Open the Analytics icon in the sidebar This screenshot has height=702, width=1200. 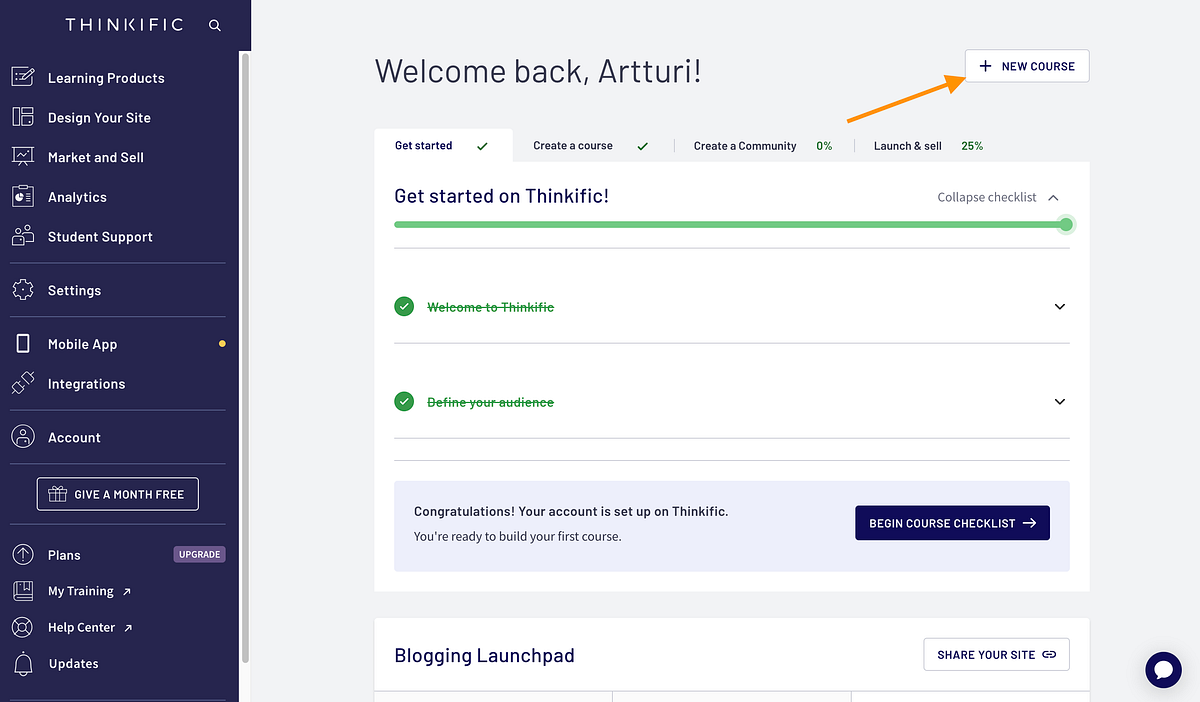coord(23,197)
